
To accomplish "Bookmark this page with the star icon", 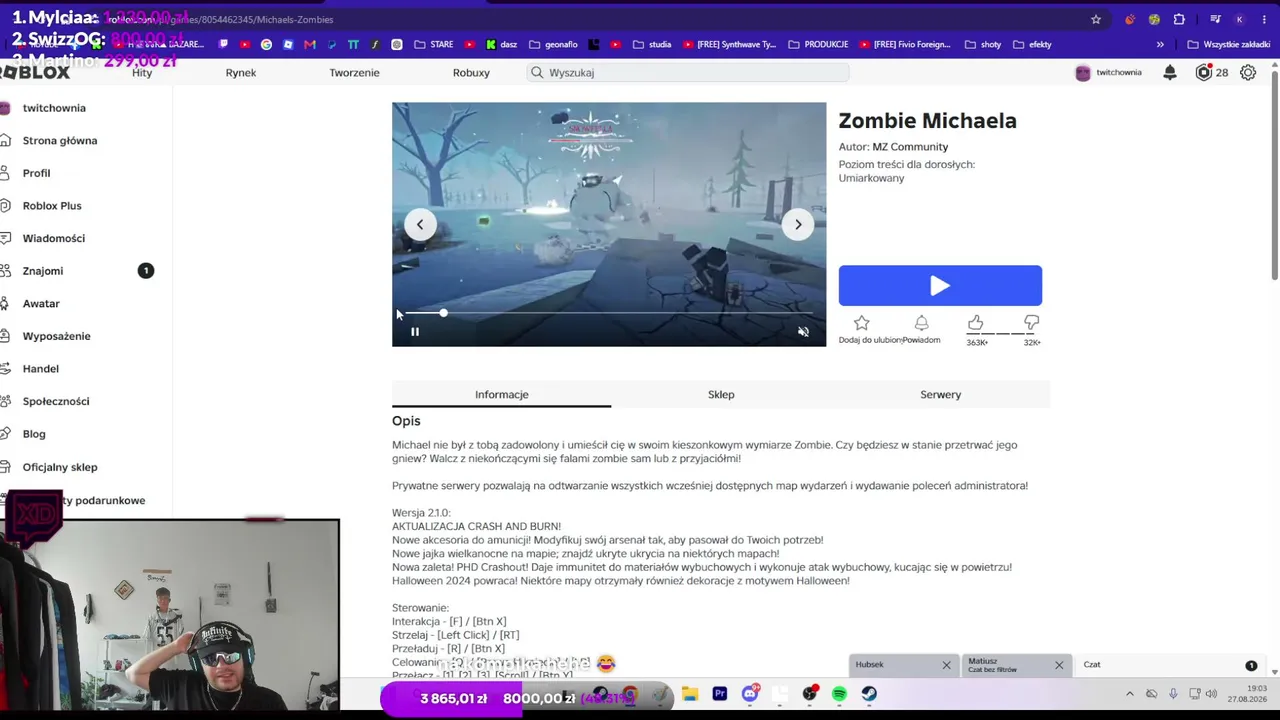I will [x=1096, y=19].
